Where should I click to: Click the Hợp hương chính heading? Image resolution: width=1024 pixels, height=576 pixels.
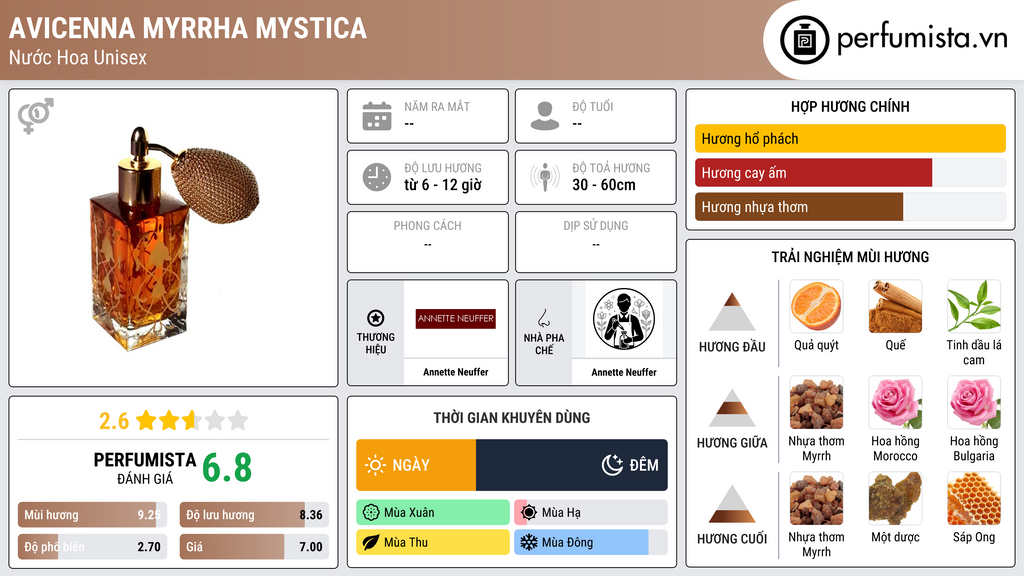pyautogui.click(x=850, y=107)
